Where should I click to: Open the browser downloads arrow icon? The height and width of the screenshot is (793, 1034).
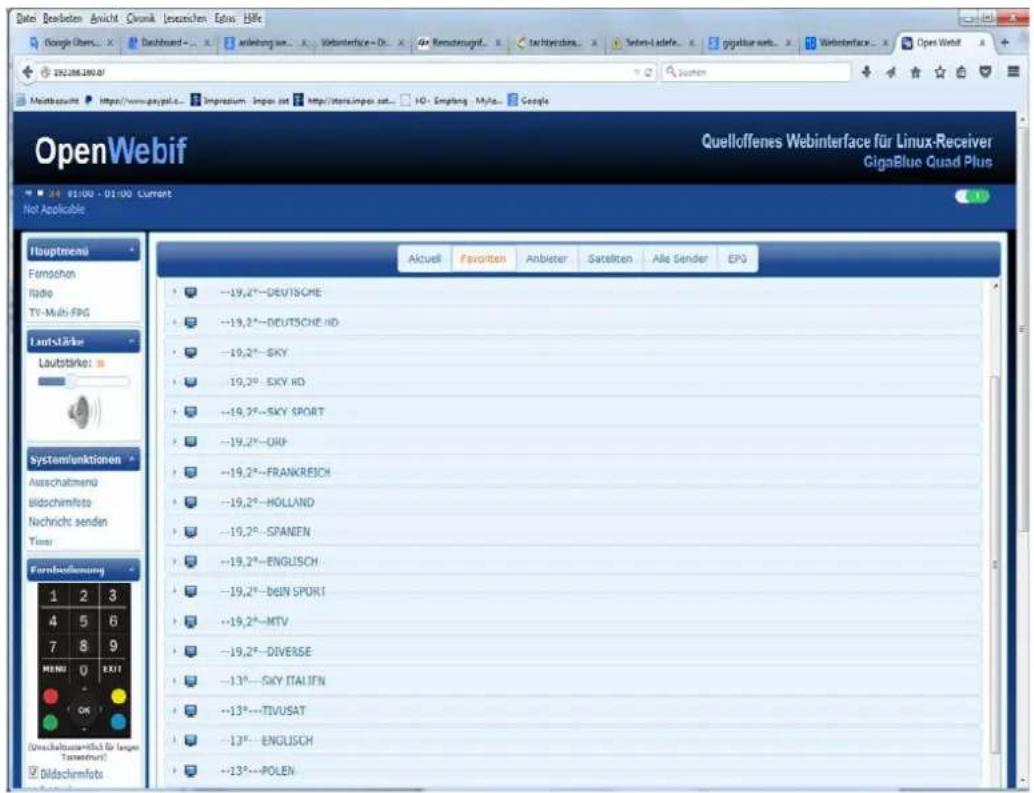point(867,72)
